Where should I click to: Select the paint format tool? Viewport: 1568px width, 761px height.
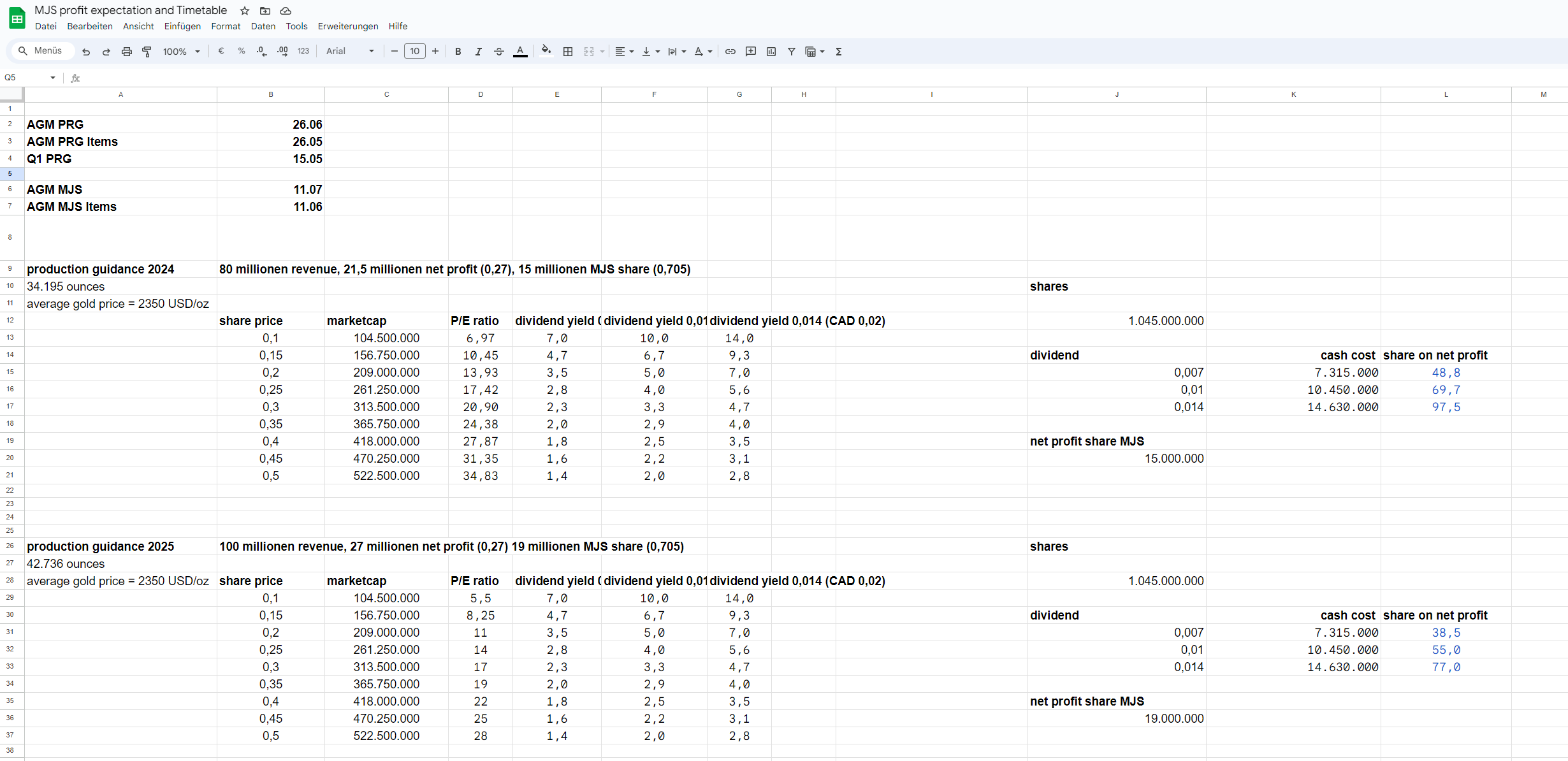pos(147,52)
